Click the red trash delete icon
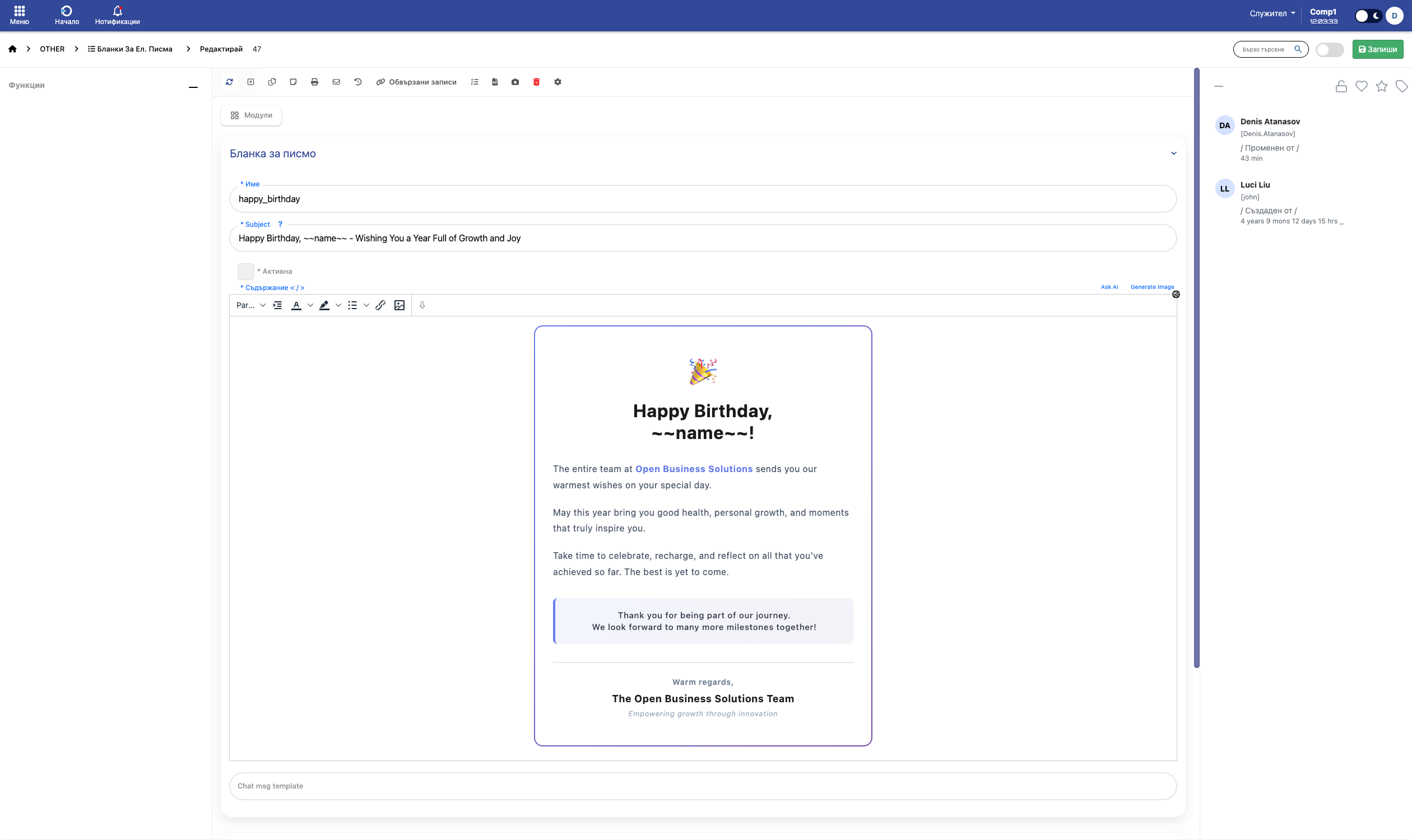1412x840 pixels. (536, 82)
